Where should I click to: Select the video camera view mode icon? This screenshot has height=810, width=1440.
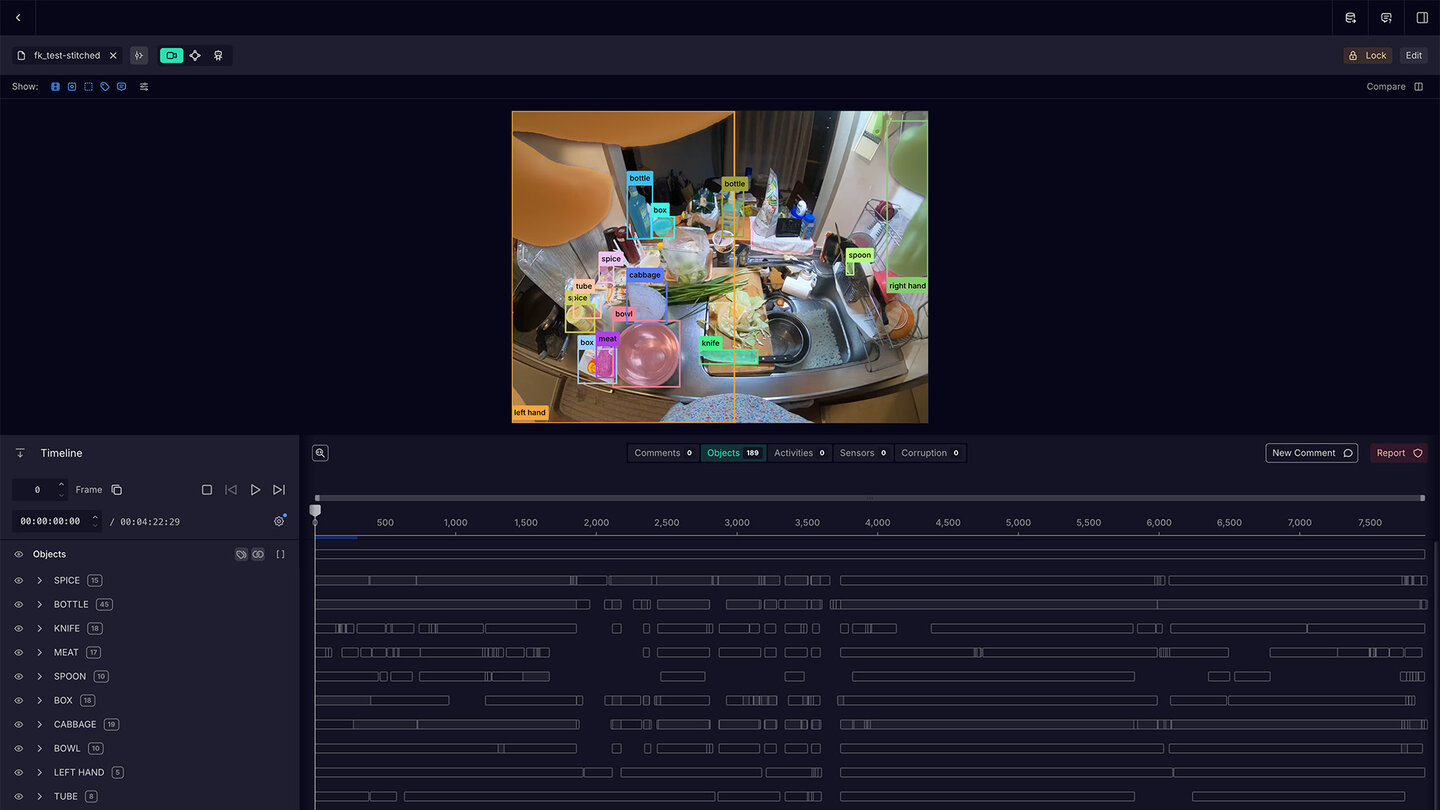172,56
